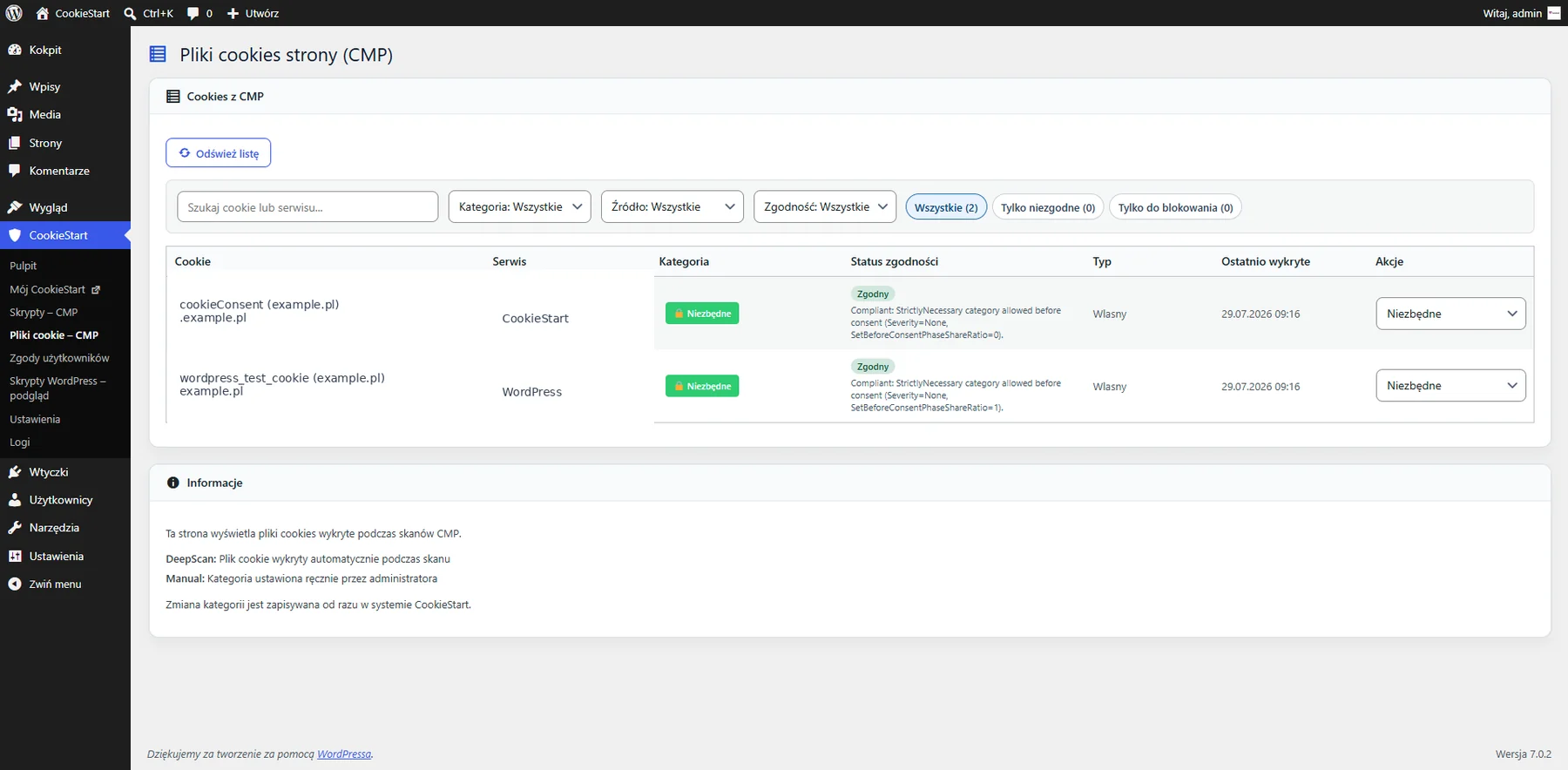
Task: Click the Wygląd brush icon
Action: [15, 207]
